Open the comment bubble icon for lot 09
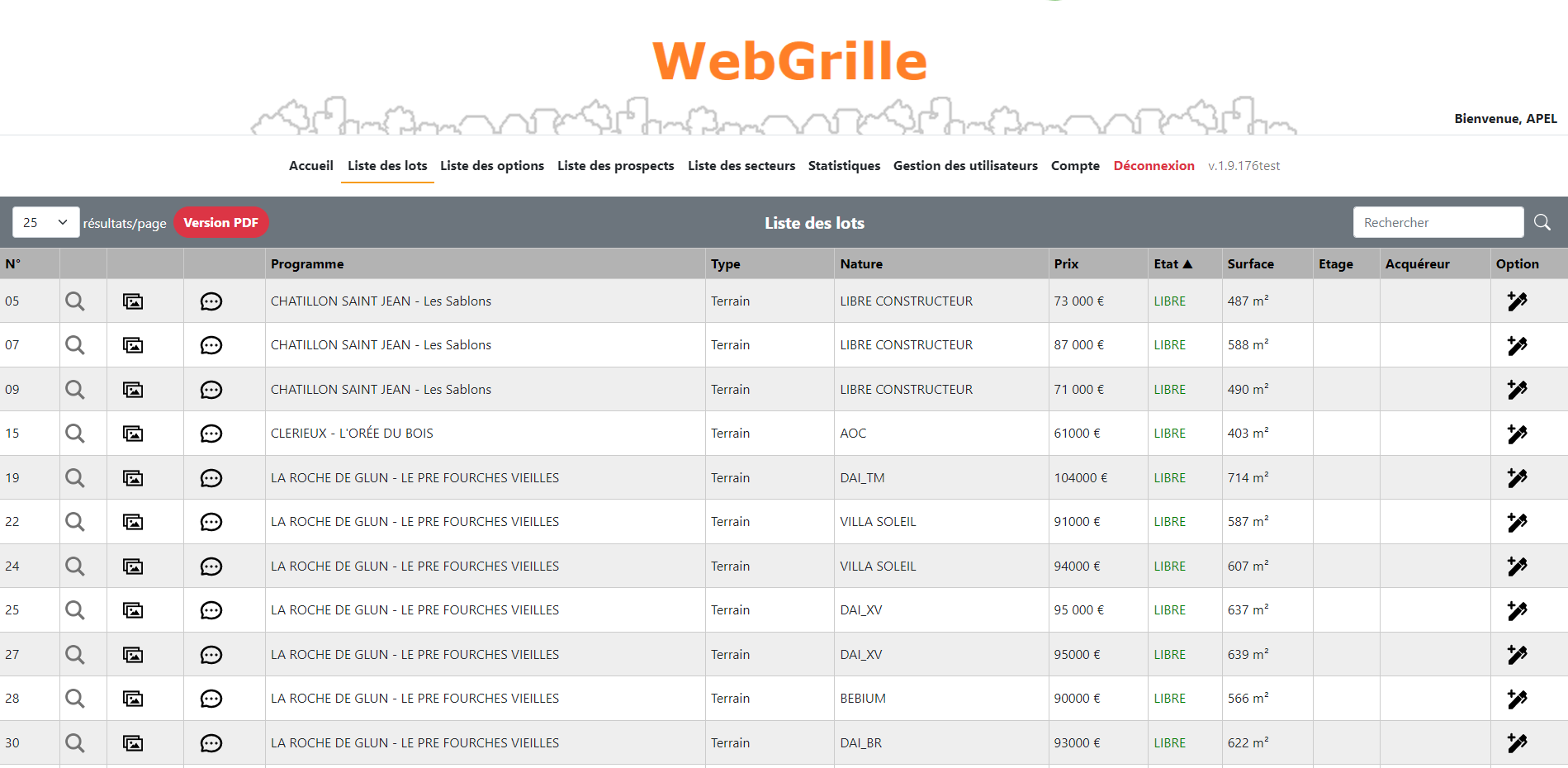1568x768 pixels. coord(211,390)
